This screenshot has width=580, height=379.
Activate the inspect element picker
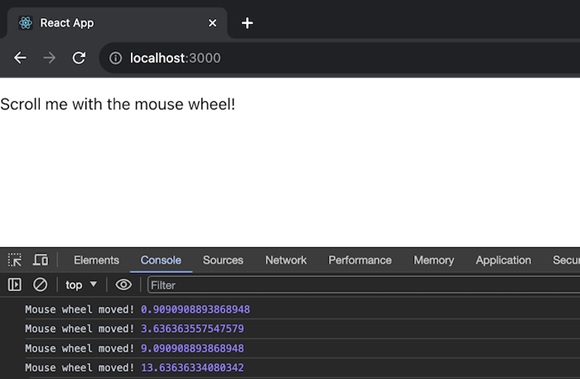click(x=15, y=260)
